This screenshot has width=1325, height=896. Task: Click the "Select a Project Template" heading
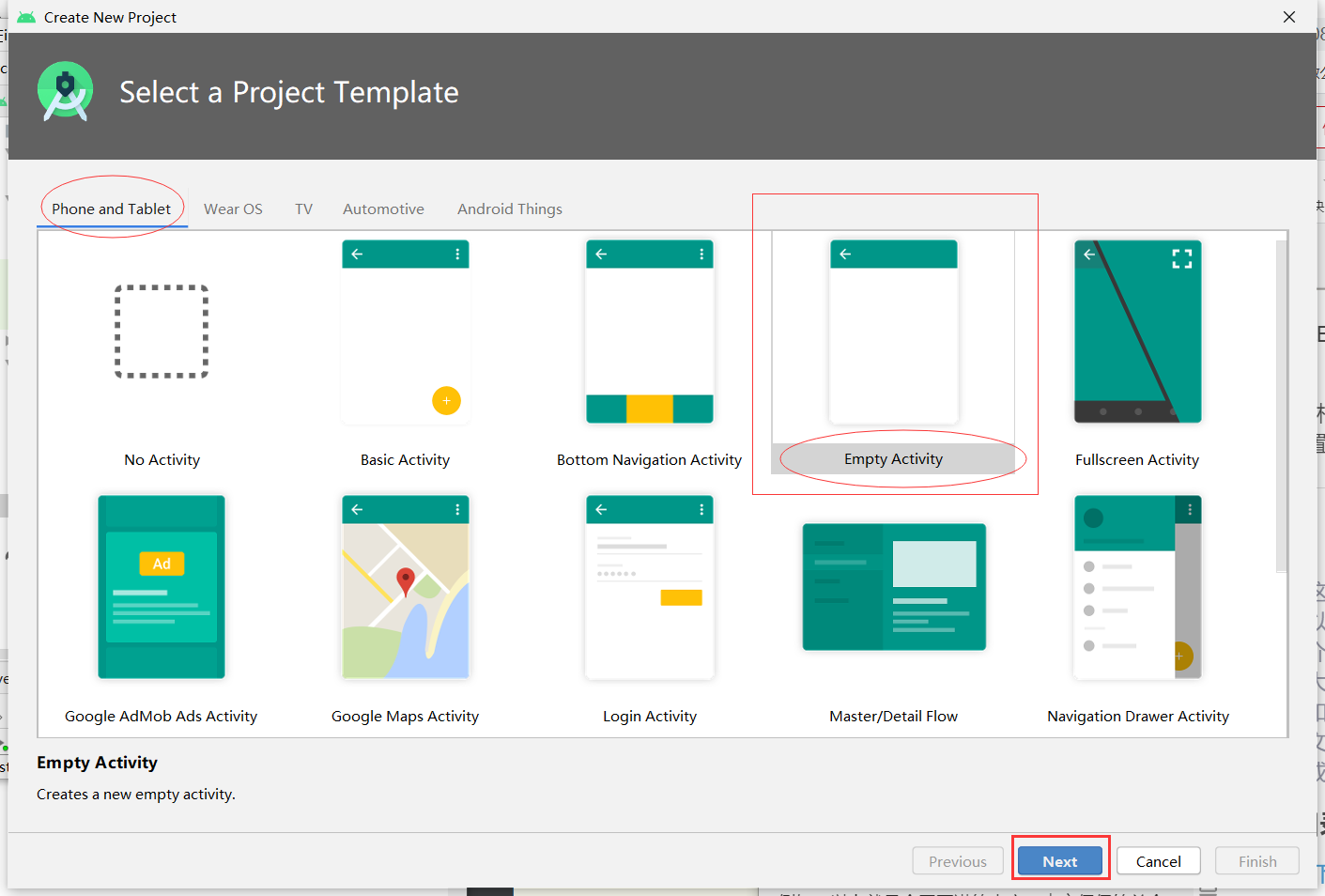click(x=289, y=92)
